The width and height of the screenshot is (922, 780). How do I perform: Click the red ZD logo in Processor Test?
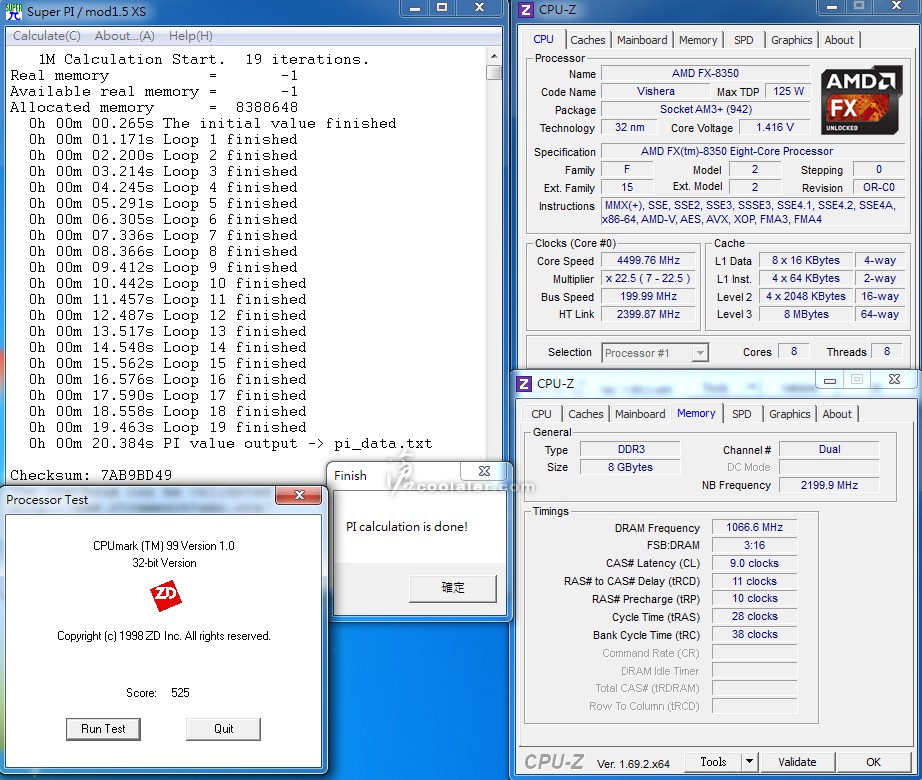point(165,598)
